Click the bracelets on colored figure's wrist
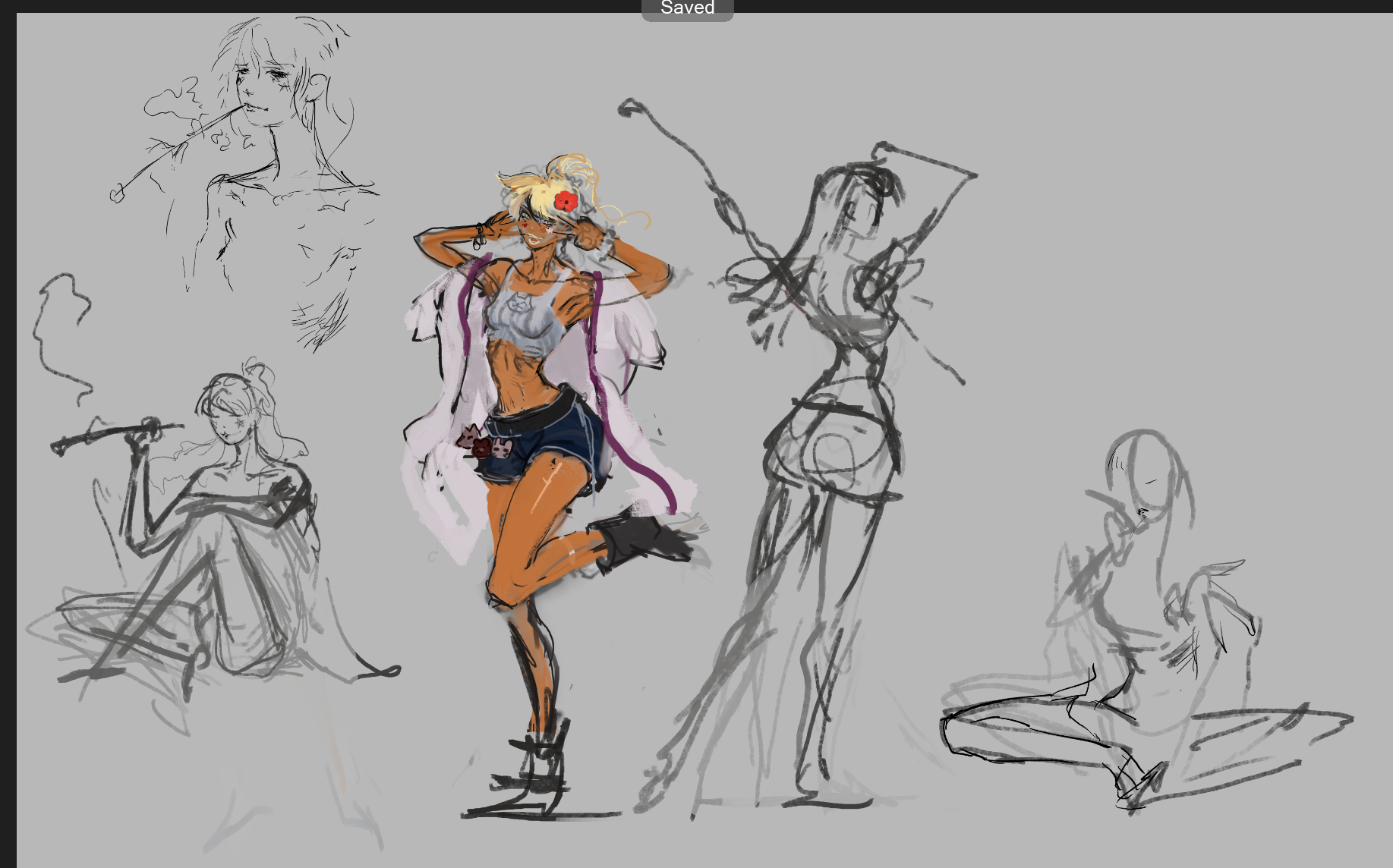Screen dimensions: 1393x868 [x=480, y=234]
